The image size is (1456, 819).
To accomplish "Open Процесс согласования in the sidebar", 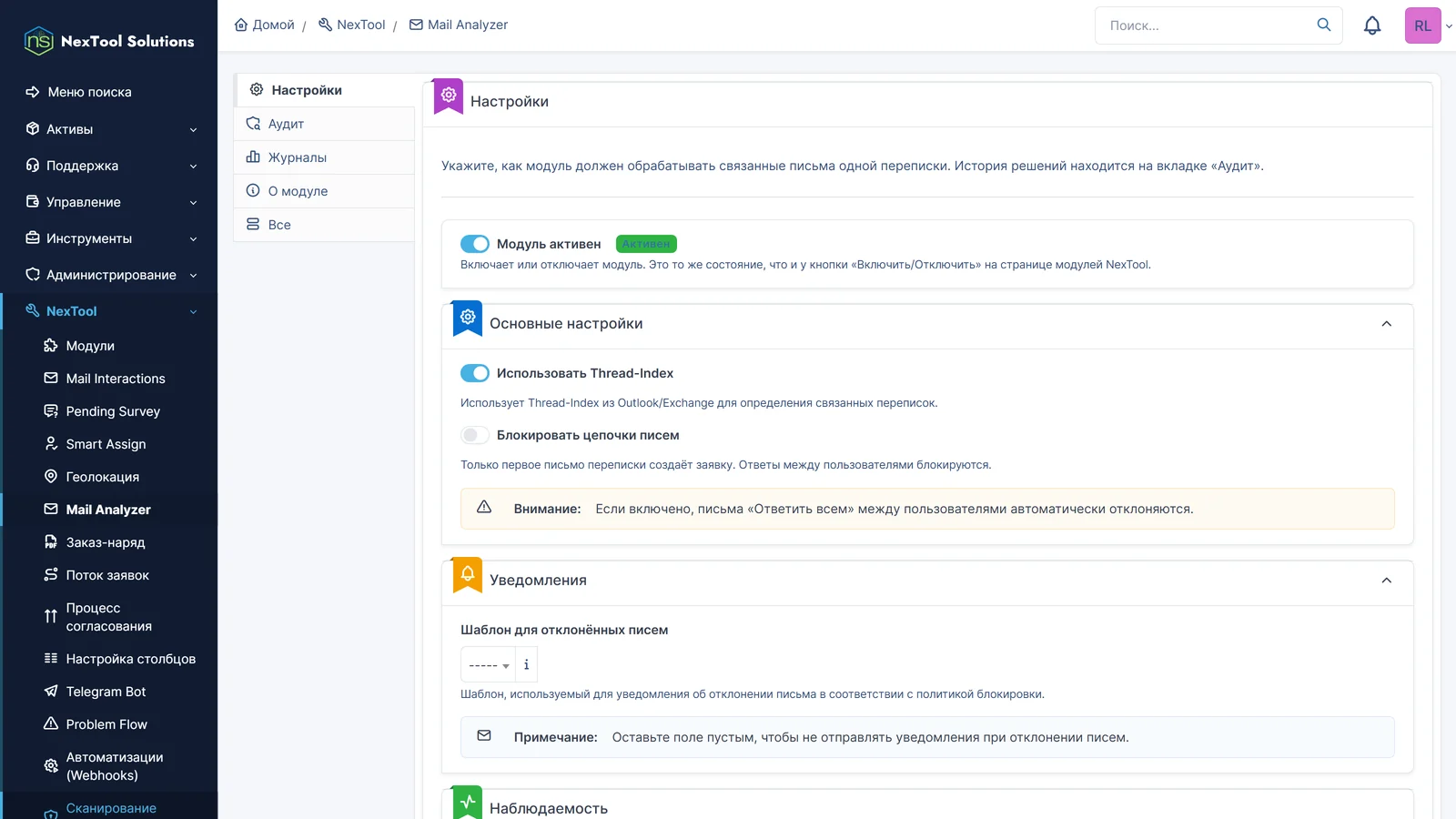I will coord(109,617).
